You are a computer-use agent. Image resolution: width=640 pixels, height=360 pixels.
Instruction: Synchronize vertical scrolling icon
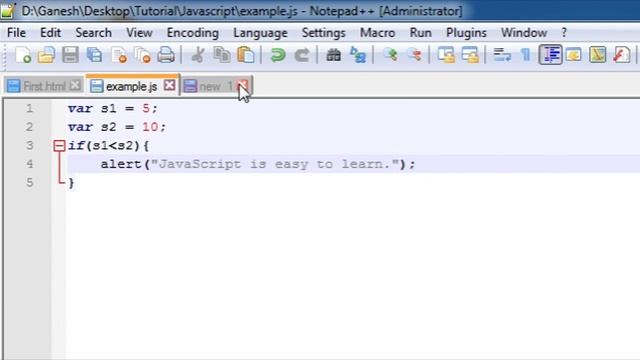tap(446, 55)
